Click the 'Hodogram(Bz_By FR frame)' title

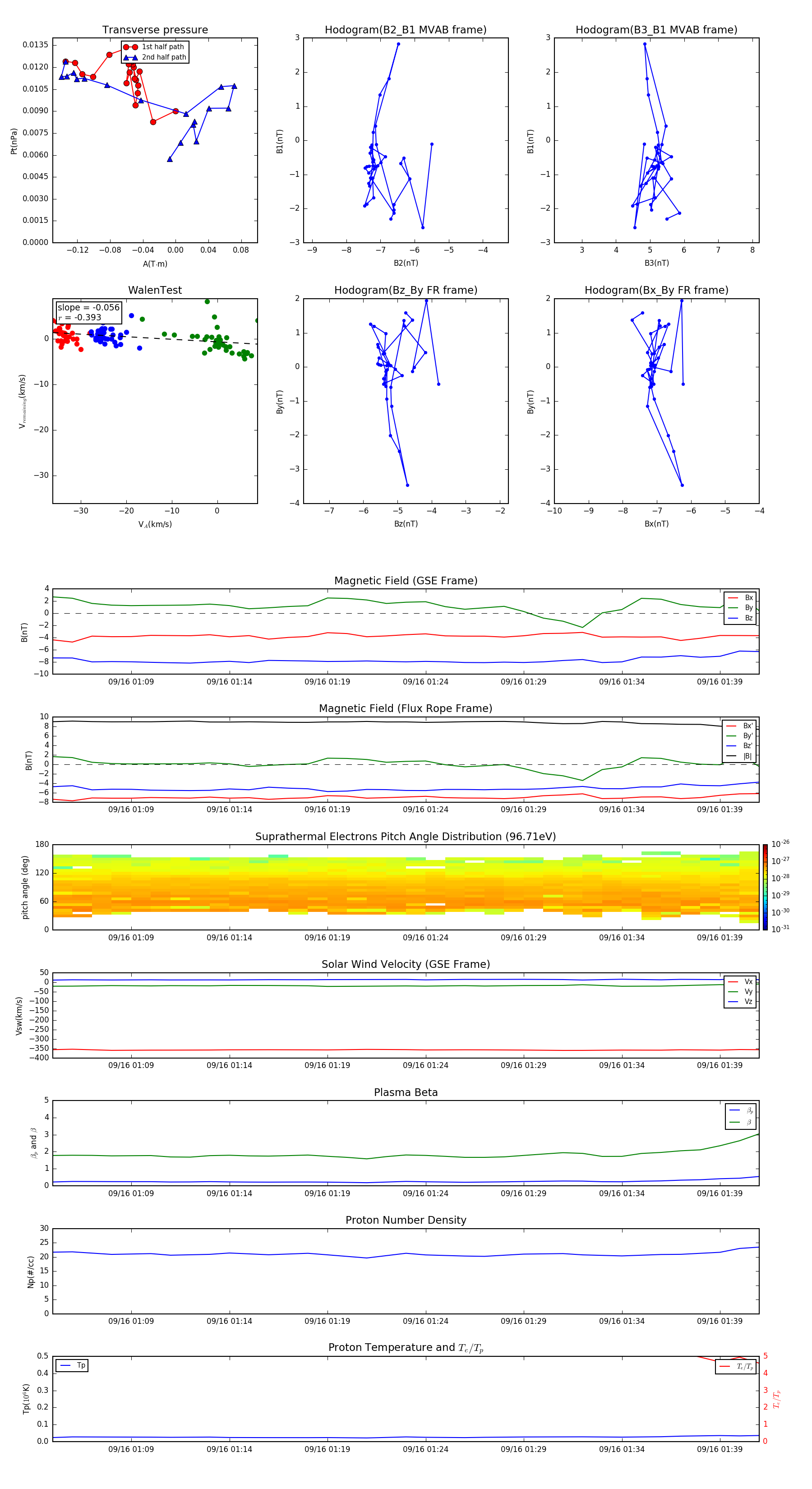click(x=406, y=290)
